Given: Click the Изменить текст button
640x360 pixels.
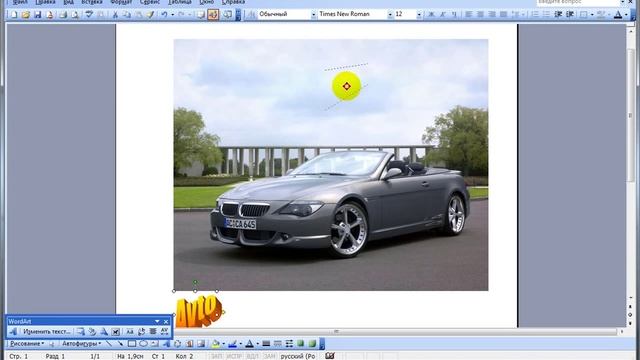Looking at the screenshot, I should tap(47, 331).
